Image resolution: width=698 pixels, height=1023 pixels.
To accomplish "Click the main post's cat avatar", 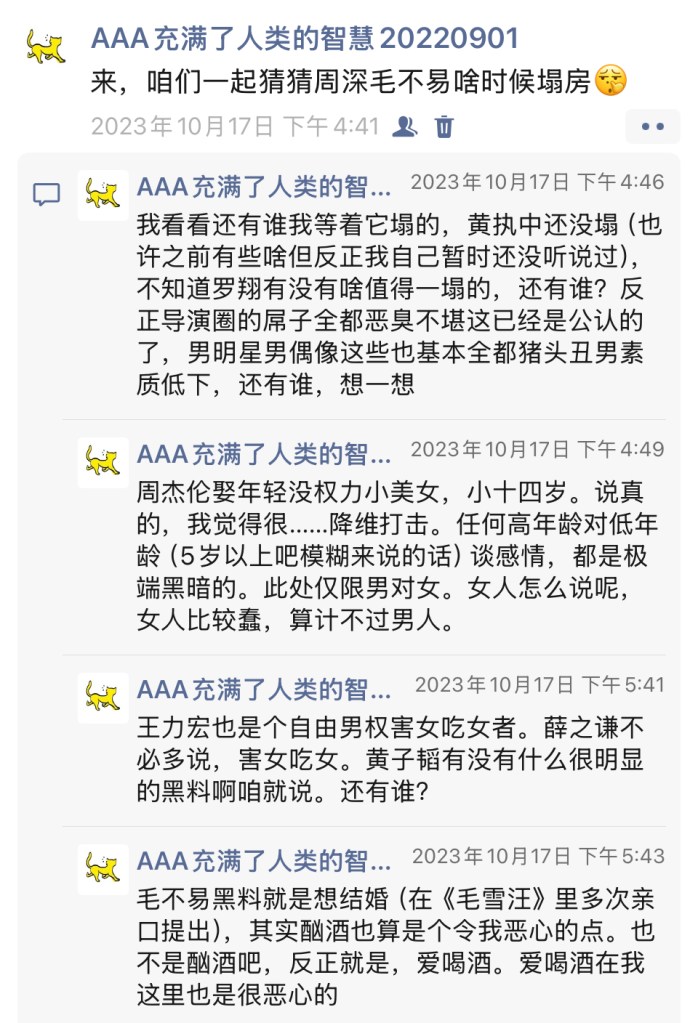I will (x=45, y=46).
